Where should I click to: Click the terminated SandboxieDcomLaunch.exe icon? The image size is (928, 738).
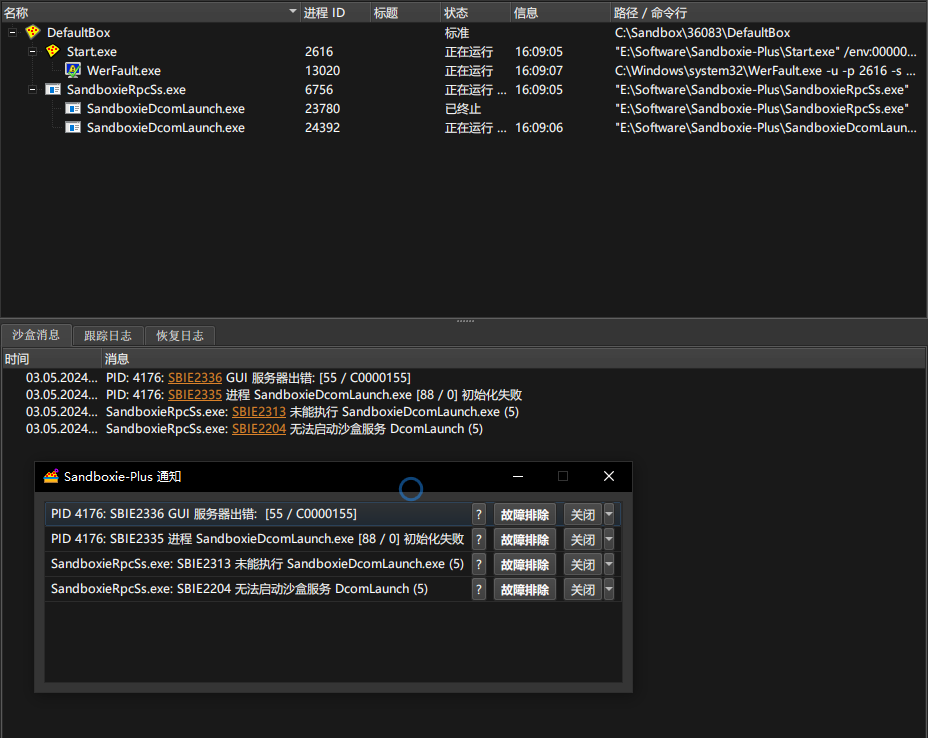73,109
